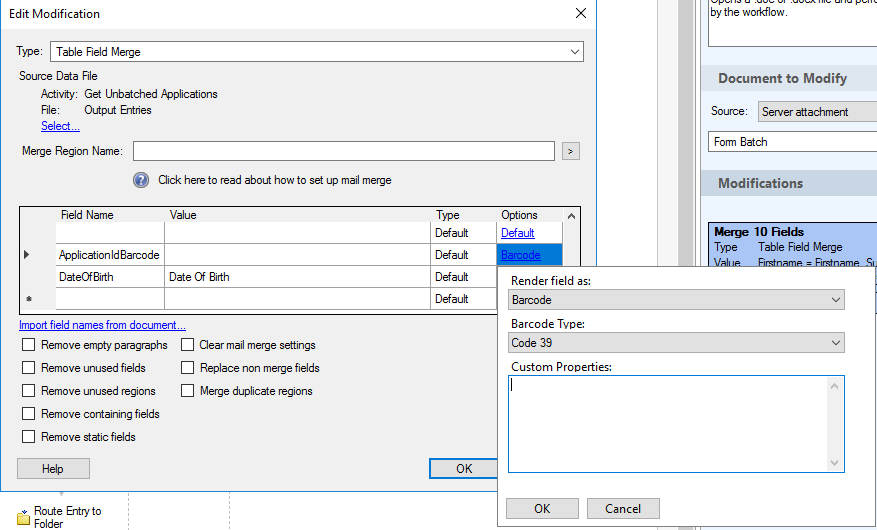Click the merge region name arrow button

(570, 151)
